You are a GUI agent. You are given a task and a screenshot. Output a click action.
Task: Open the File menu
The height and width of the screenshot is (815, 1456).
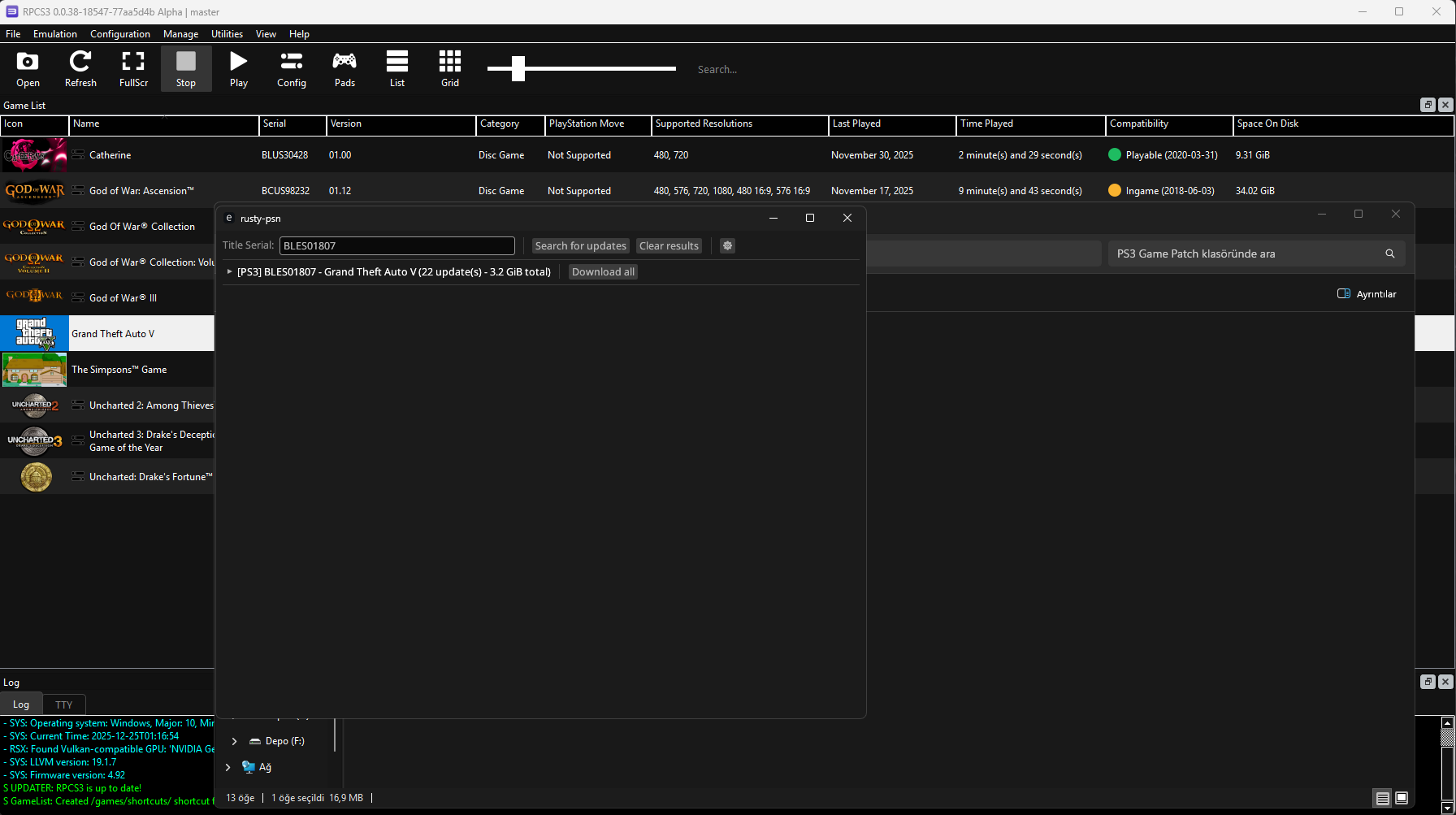13,34
